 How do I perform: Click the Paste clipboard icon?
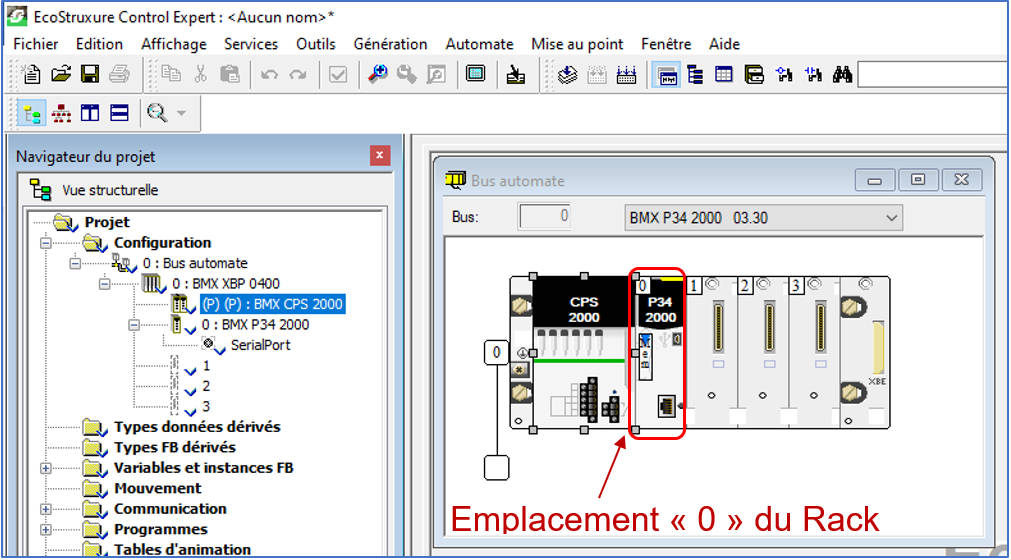pyautogui.click(x=230, y=75)
